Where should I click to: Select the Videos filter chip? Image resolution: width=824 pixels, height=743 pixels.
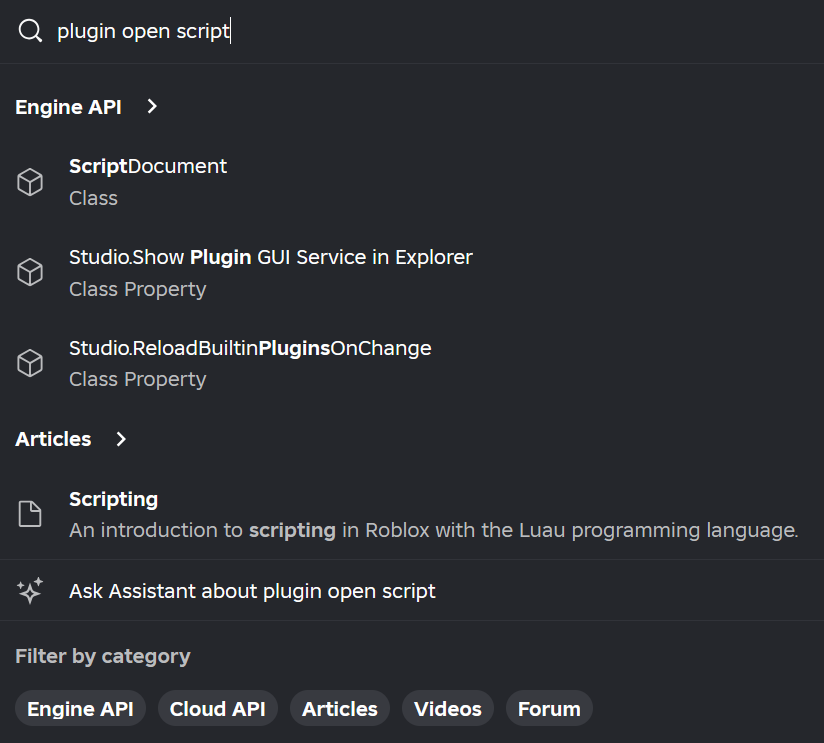448,708
